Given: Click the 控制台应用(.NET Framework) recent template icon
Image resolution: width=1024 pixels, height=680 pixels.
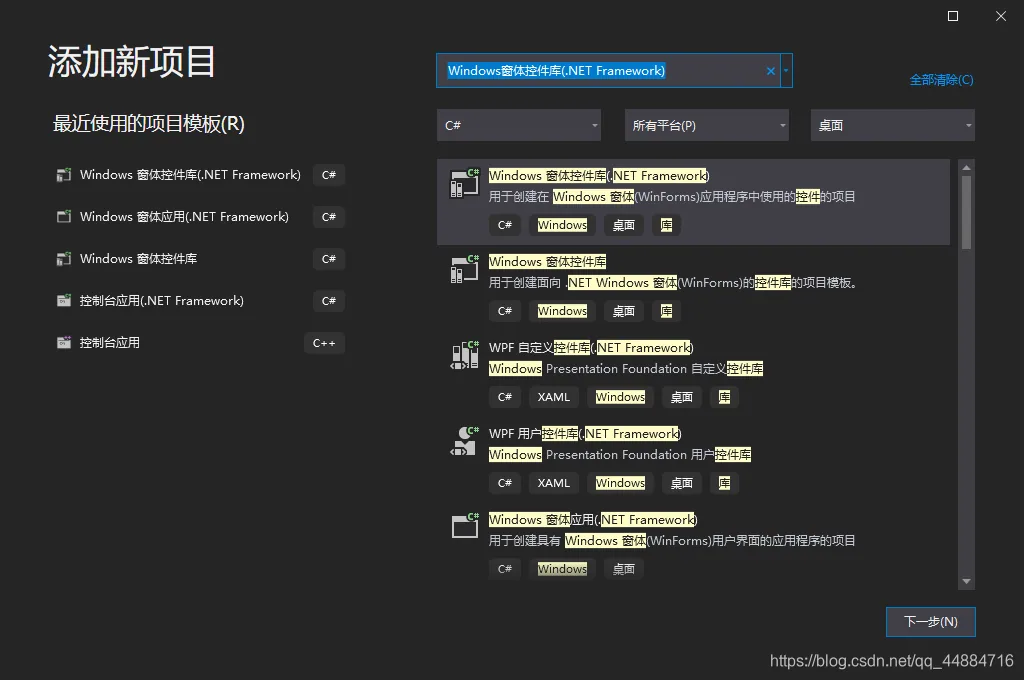Looking at the screenshot, I should (x=64, y=300).
